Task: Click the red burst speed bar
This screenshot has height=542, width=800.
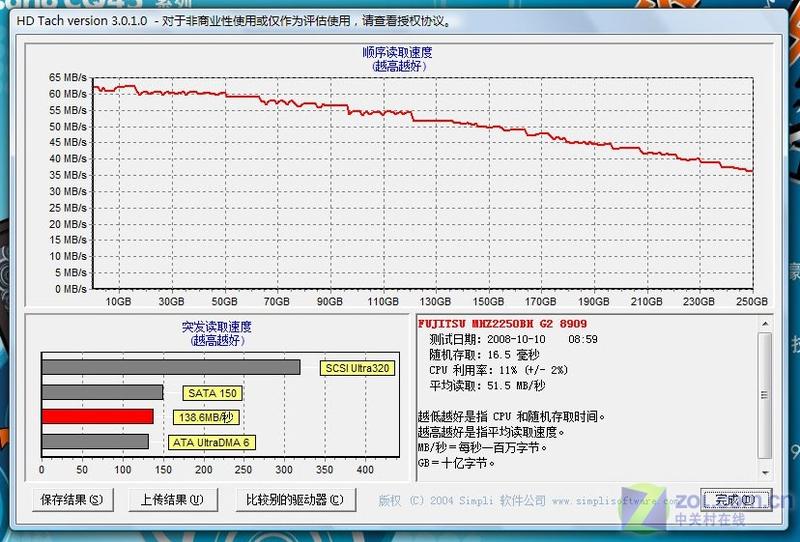Action: [x=97, y=416]
